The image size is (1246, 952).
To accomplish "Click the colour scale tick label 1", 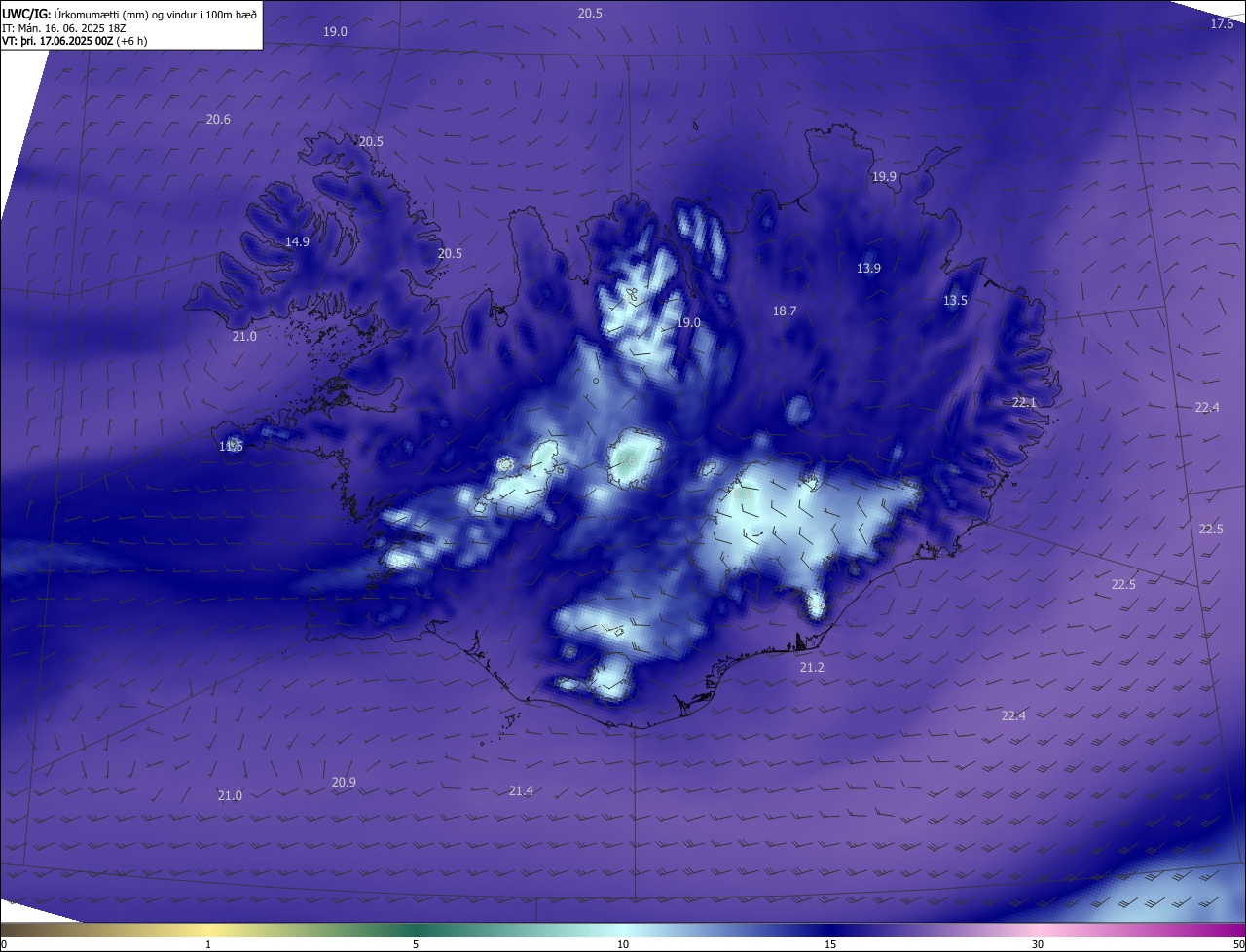I will [208, 944].
